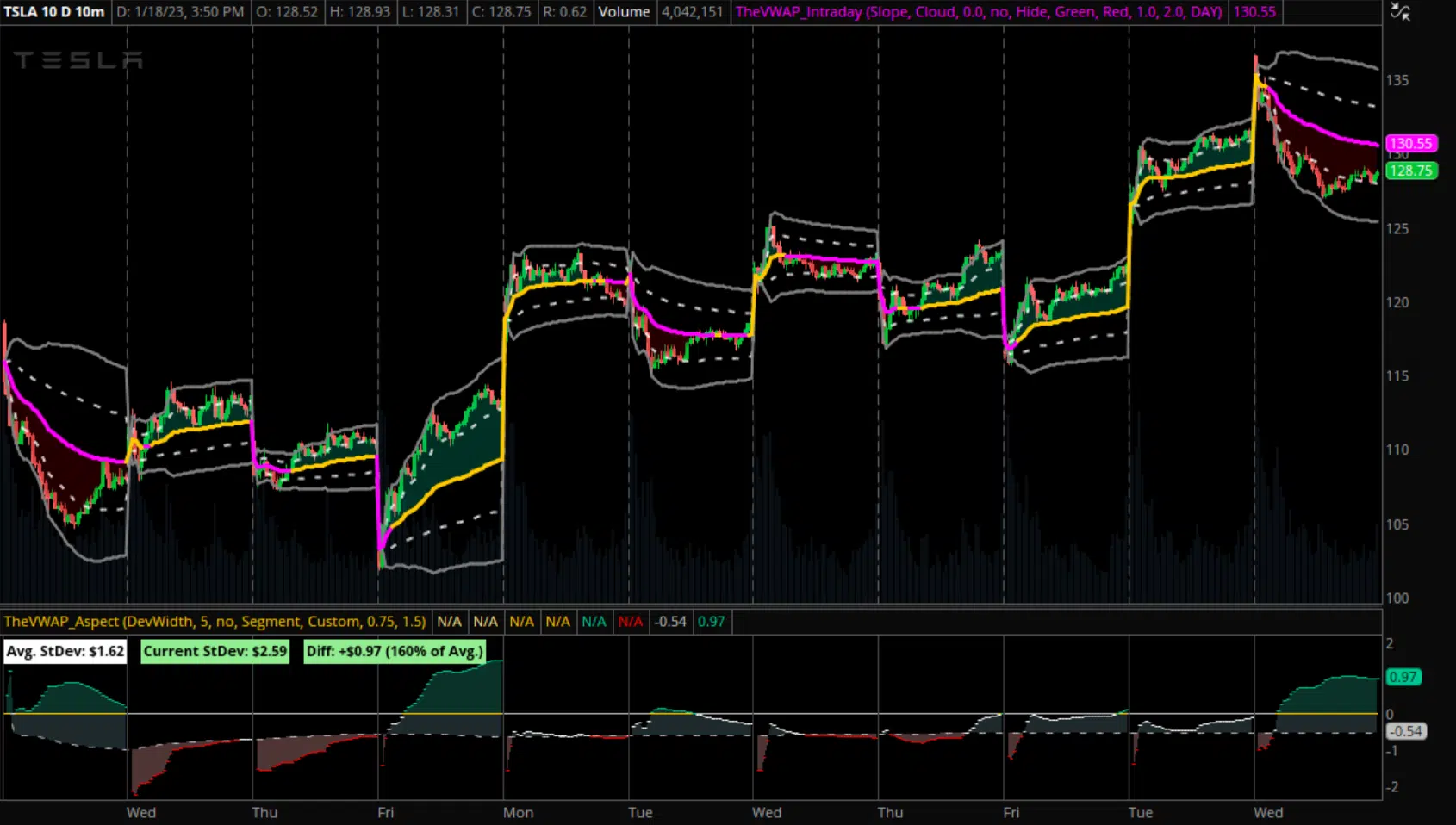1456x825 pixels.
Task: Click the 110 price axis label
Action: tap(1397, 450)
